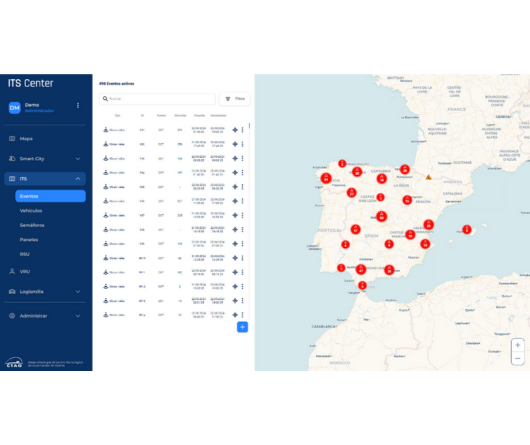Click the ID column header
This screenshot has width=530, height=445.
click(142, 116)
